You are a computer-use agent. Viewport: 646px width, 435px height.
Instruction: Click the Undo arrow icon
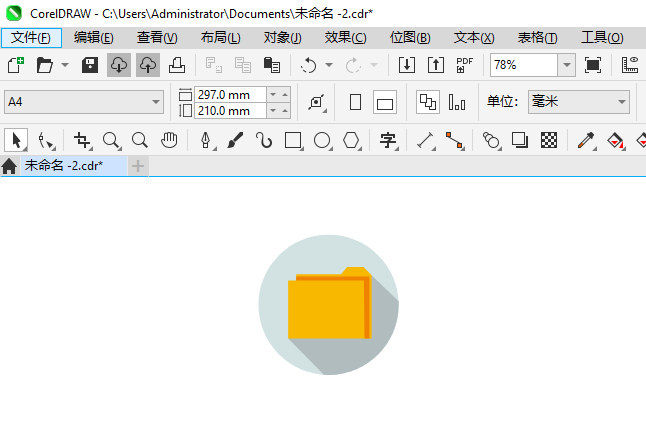(309, 65)
